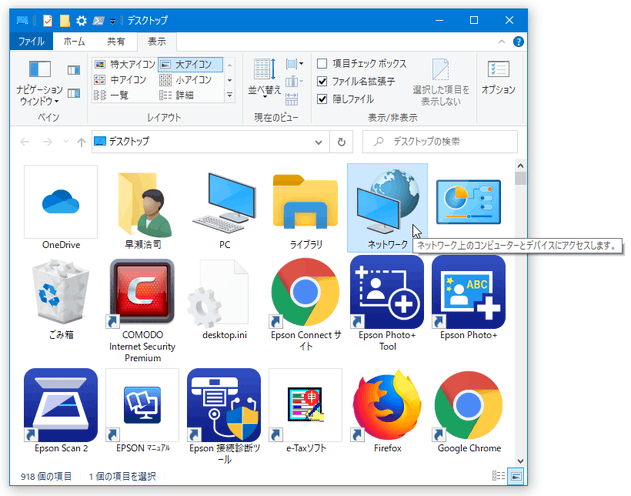
Task: Uncheck the 隠しファイル checkbox
Action: (322, 99)
